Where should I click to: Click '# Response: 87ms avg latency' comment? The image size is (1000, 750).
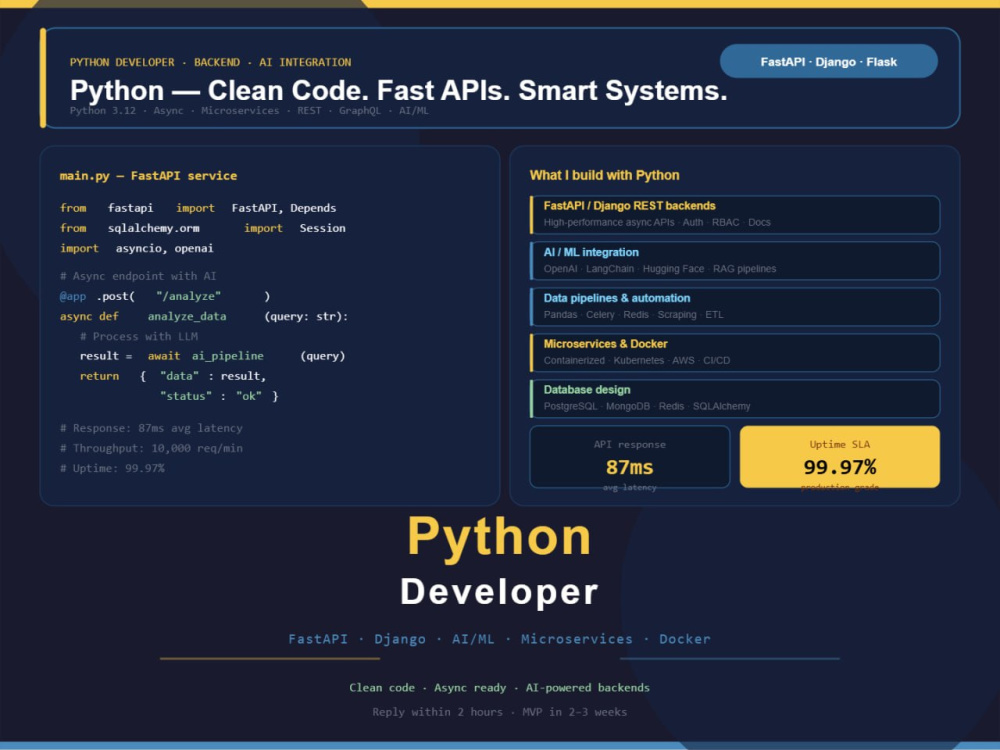[151, 428]
